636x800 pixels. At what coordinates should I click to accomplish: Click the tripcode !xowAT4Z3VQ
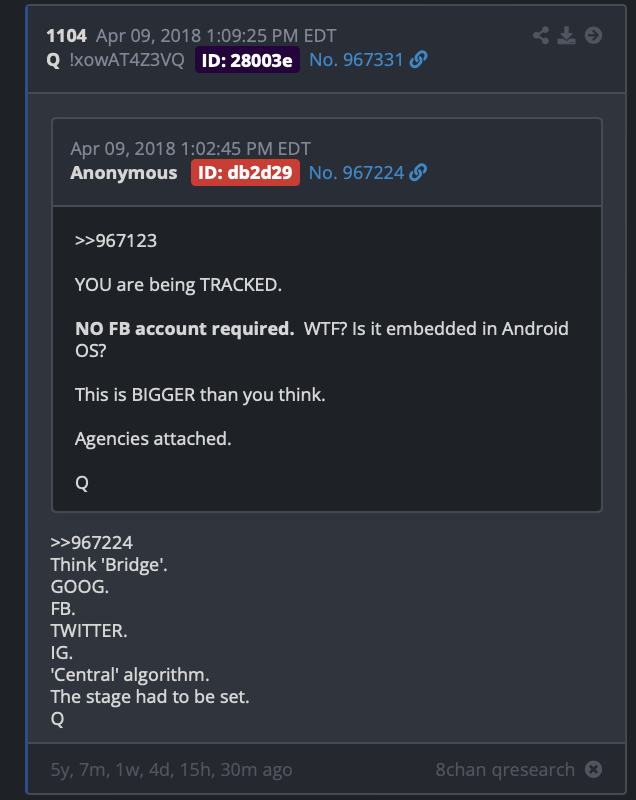(127, 60)
